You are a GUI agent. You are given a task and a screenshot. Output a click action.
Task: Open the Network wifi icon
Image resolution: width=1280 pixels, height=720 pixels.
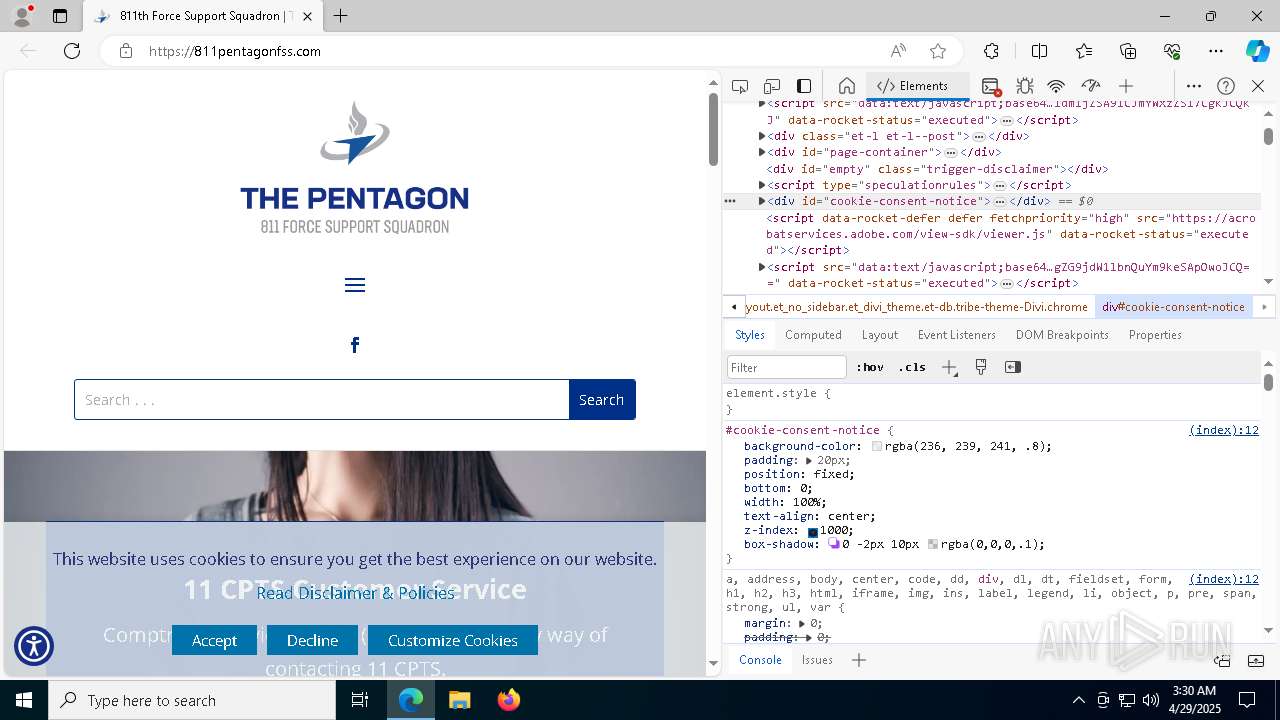(1057, 86)
